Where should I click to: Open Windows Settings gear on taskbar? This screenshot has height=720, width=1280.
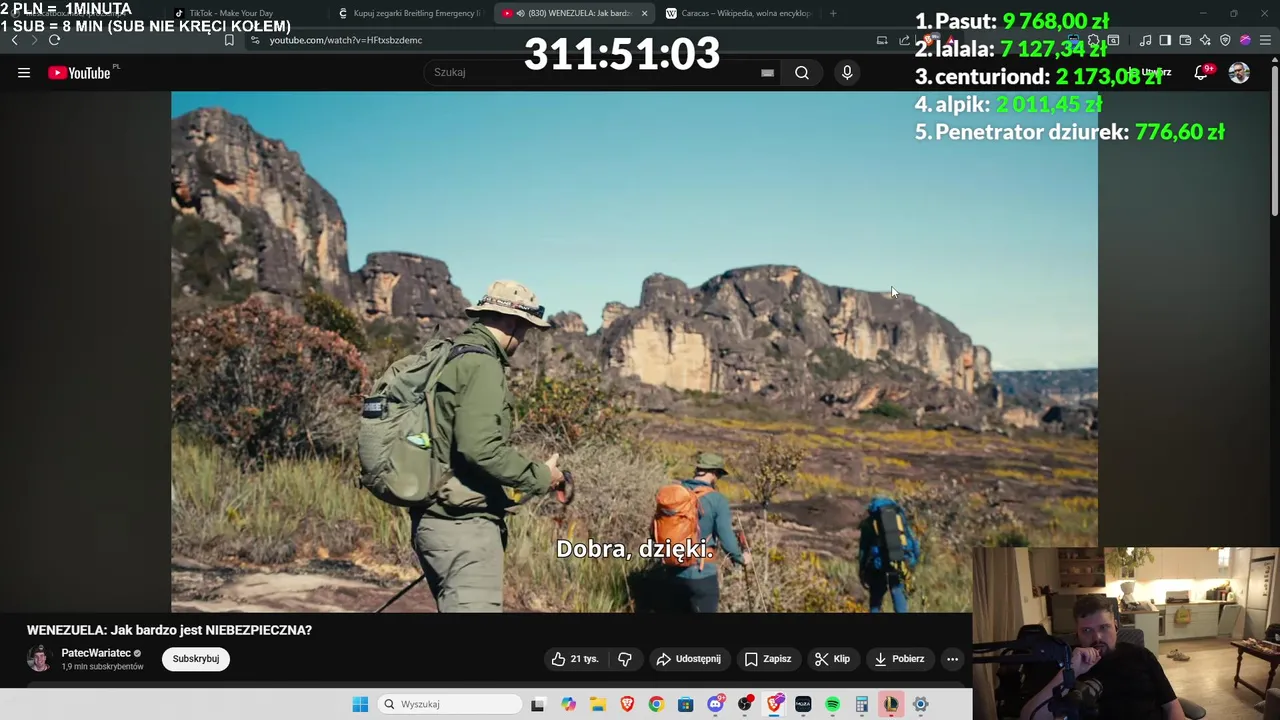pyautogui.click(x=920, y=704)
